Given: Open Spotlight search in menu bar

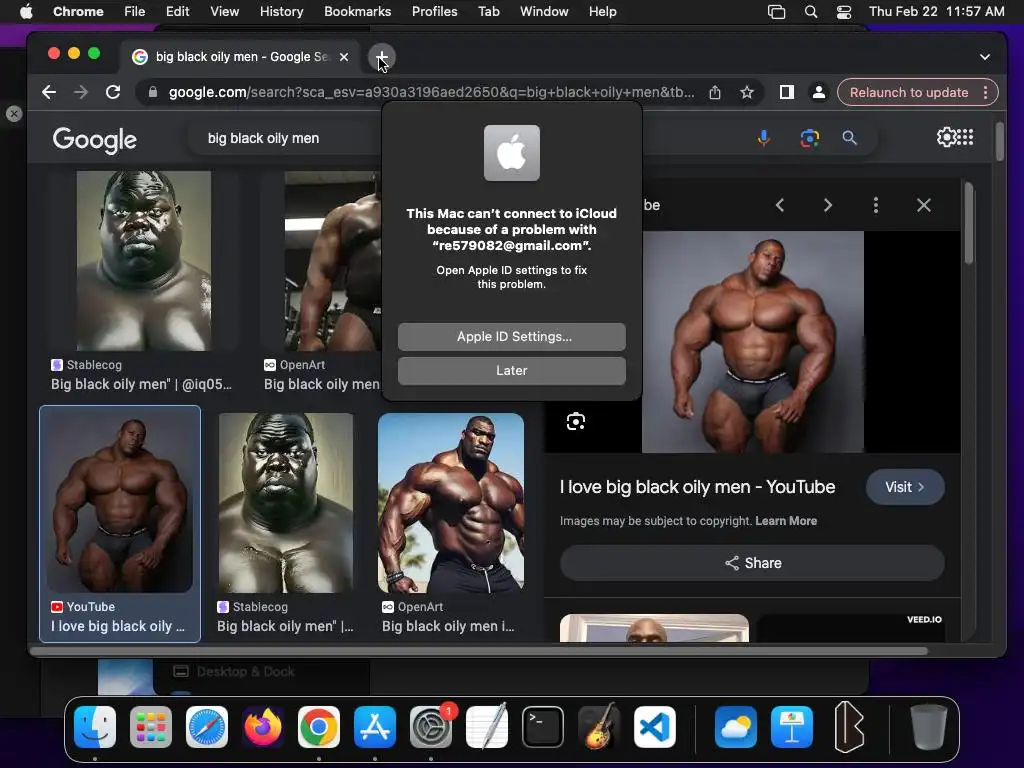Looking at the screenshot, I should pos(811,12).
